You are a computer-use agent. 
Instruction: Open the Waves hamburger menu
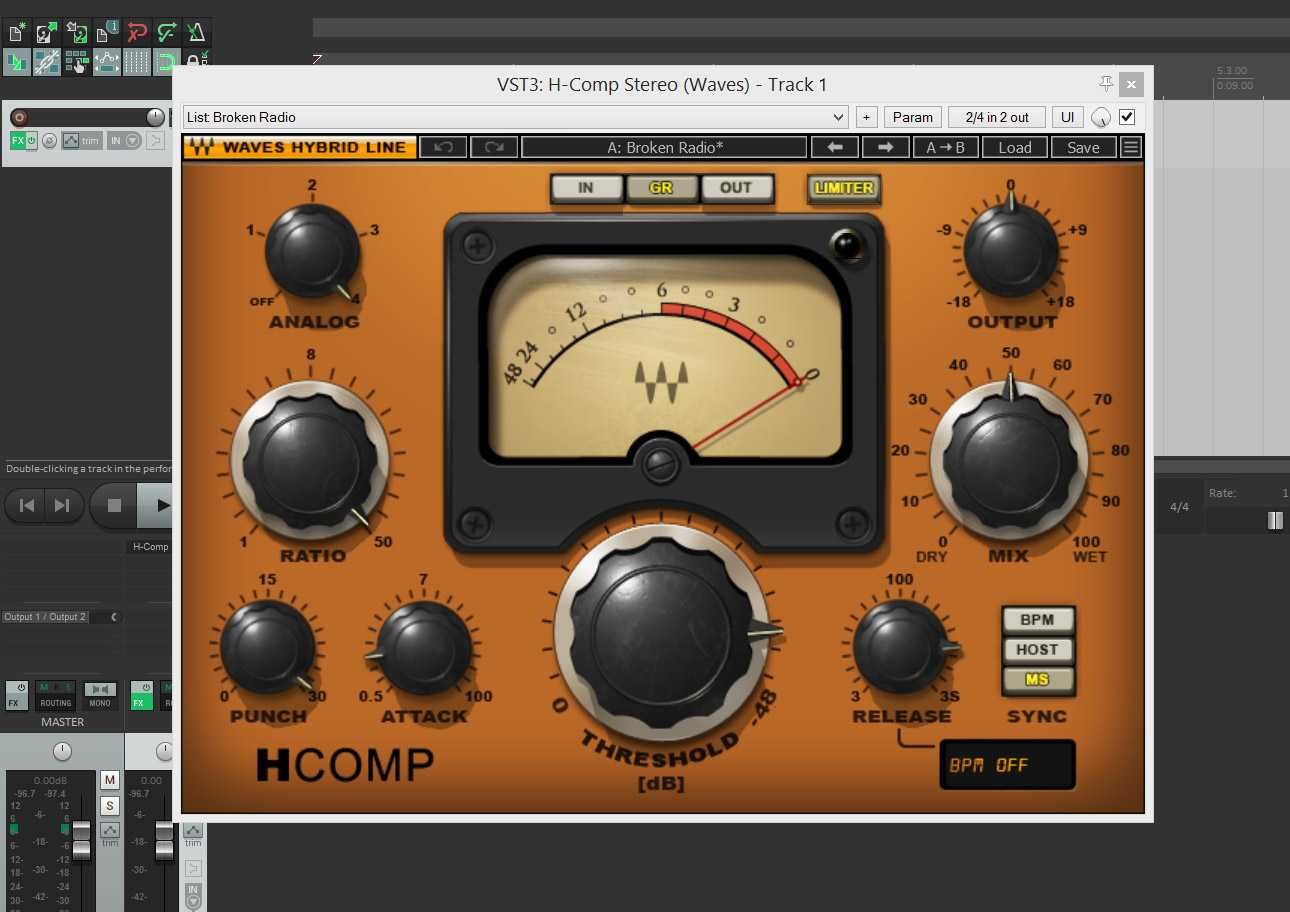[1131, 148]
